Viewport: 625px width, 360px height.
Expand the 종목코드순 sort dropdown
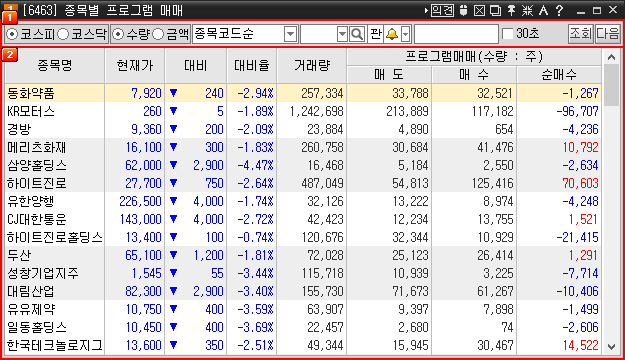[x=291, y=34]
